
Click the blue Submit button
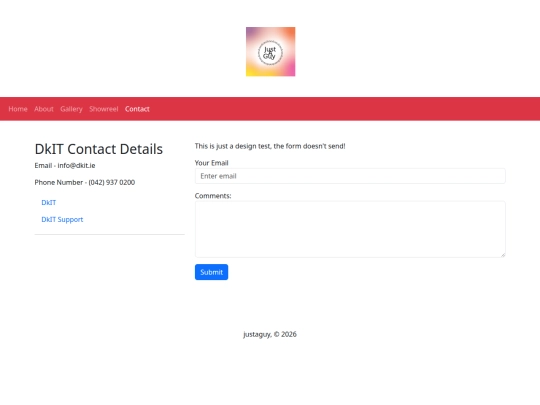coord(211,272)
